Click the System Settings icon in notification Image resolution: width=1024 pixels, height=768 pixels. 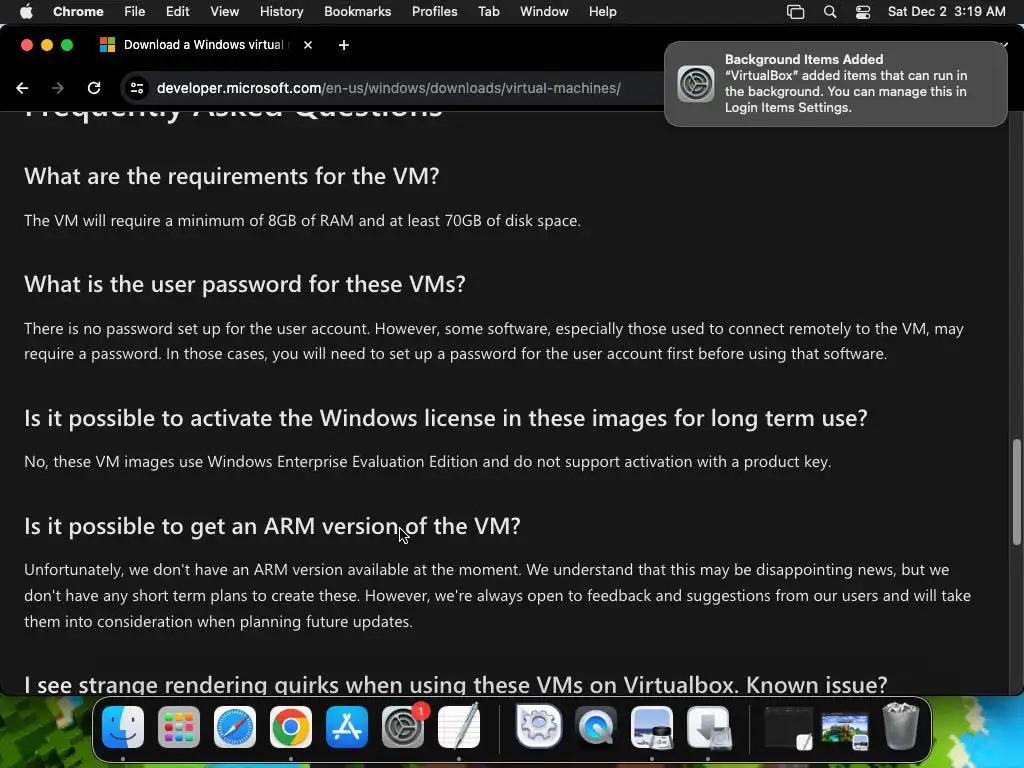tap(696, 84)
